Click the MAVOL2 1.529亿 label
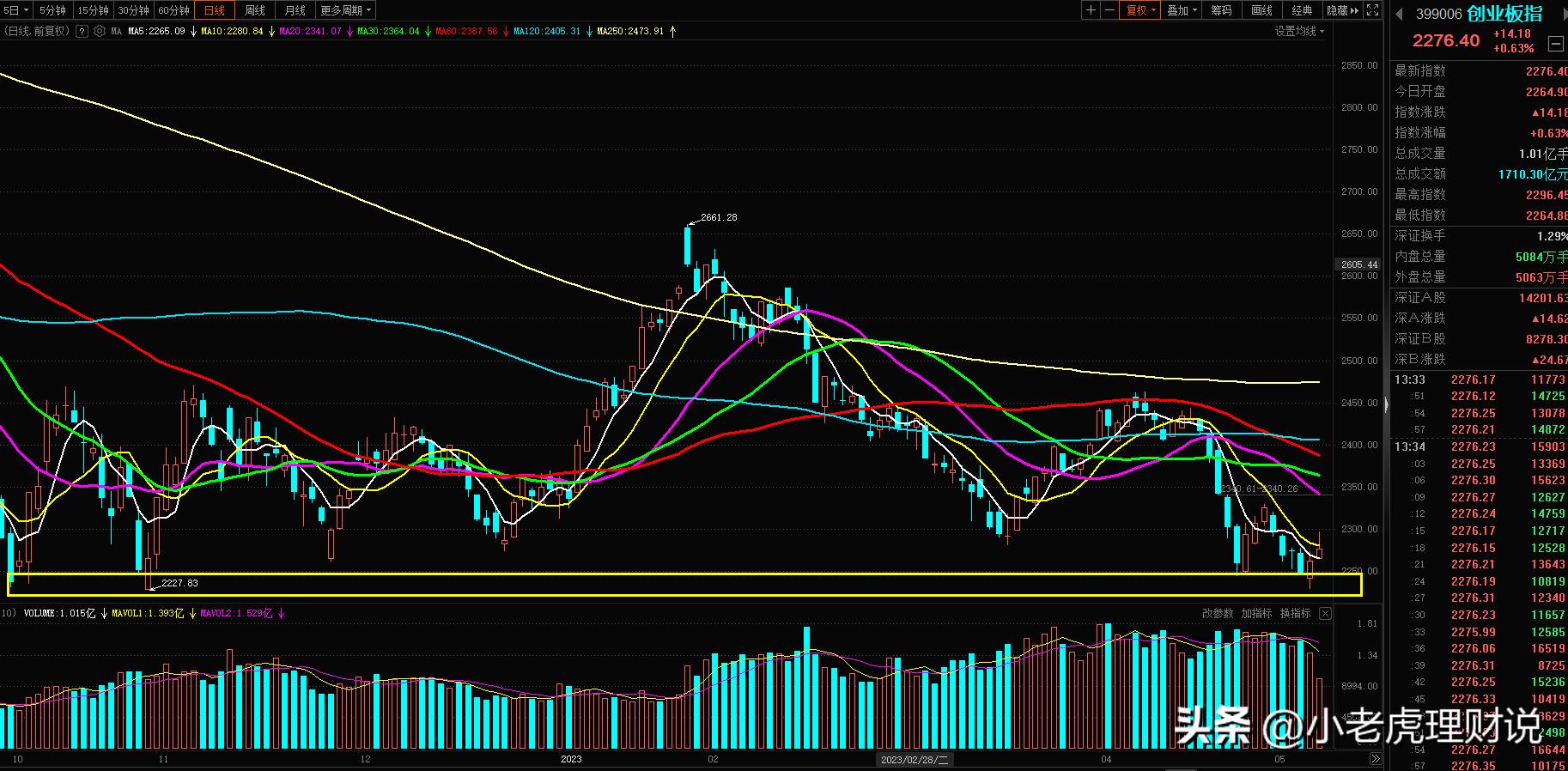1568x771 pixels. [237, 613]
